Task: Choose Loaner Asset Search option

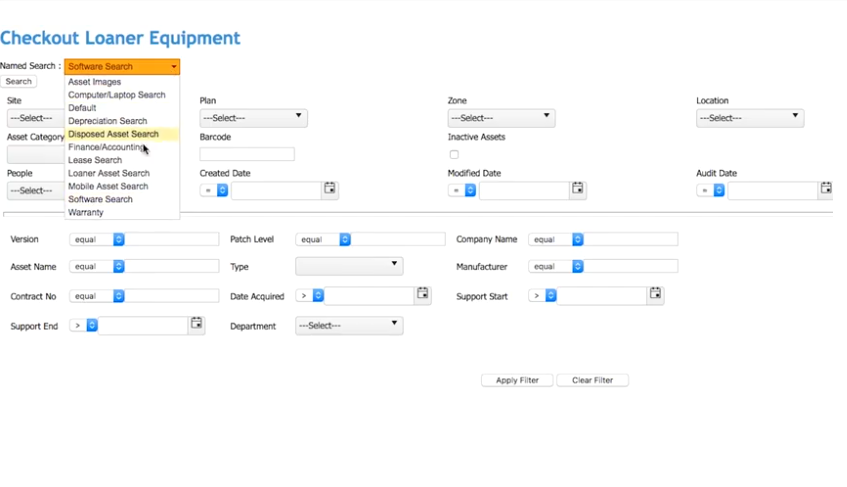Action: [109, 173]
